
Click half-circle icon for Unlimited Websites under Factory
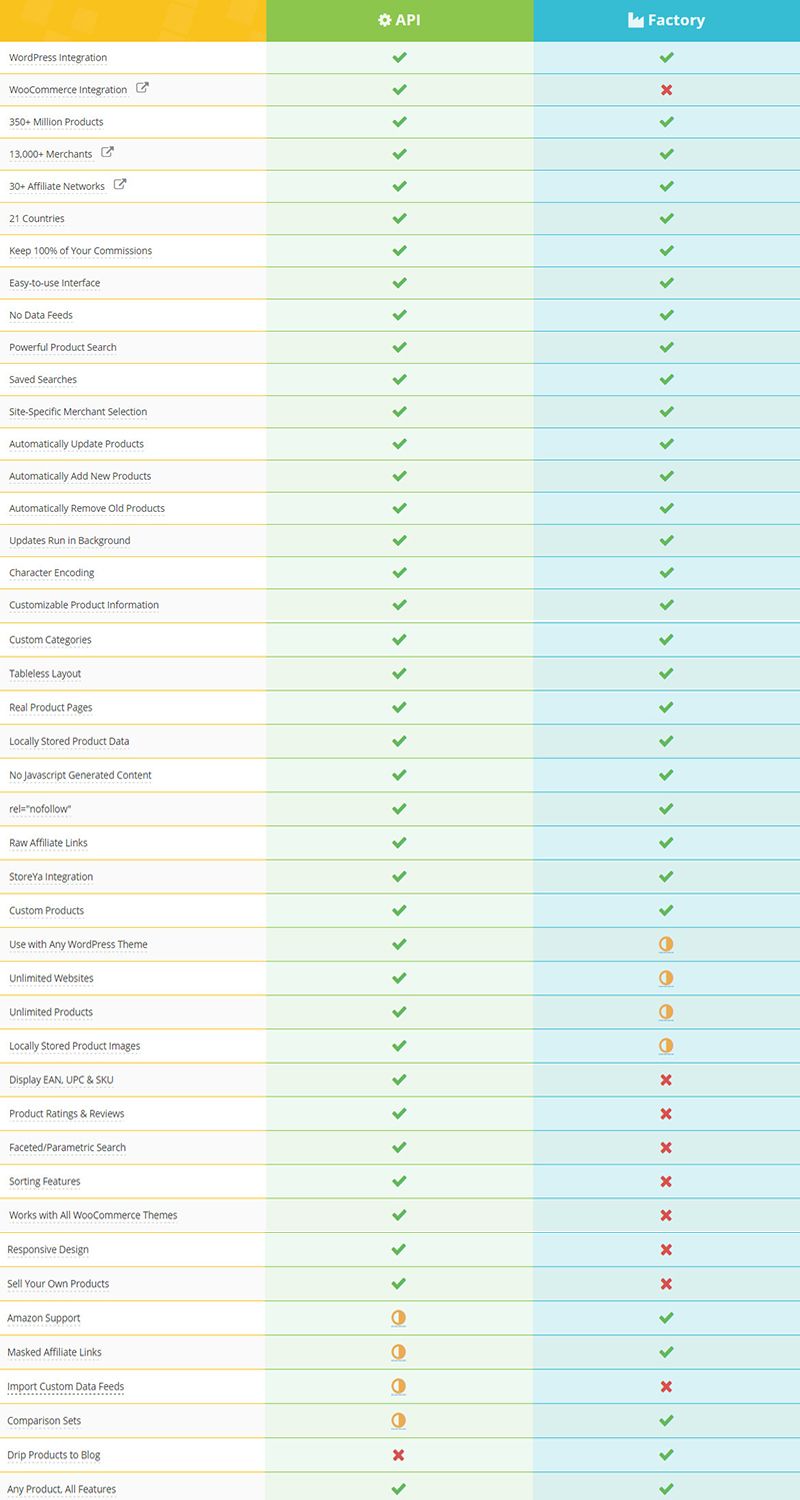tap(666, 978)
